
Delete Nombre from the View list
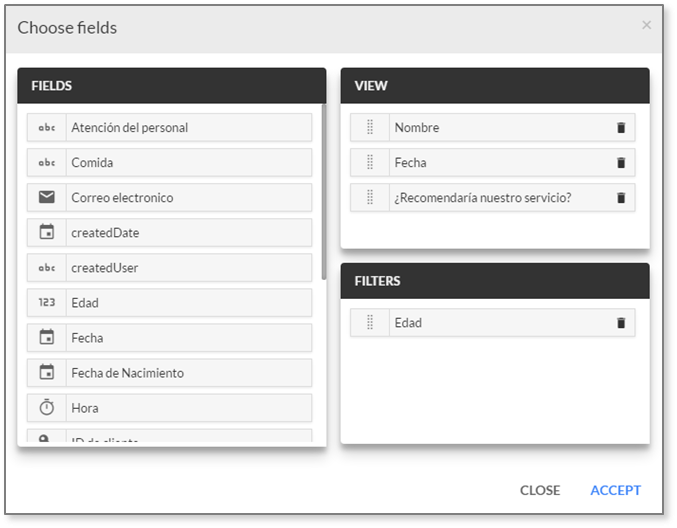click(621, 128)
